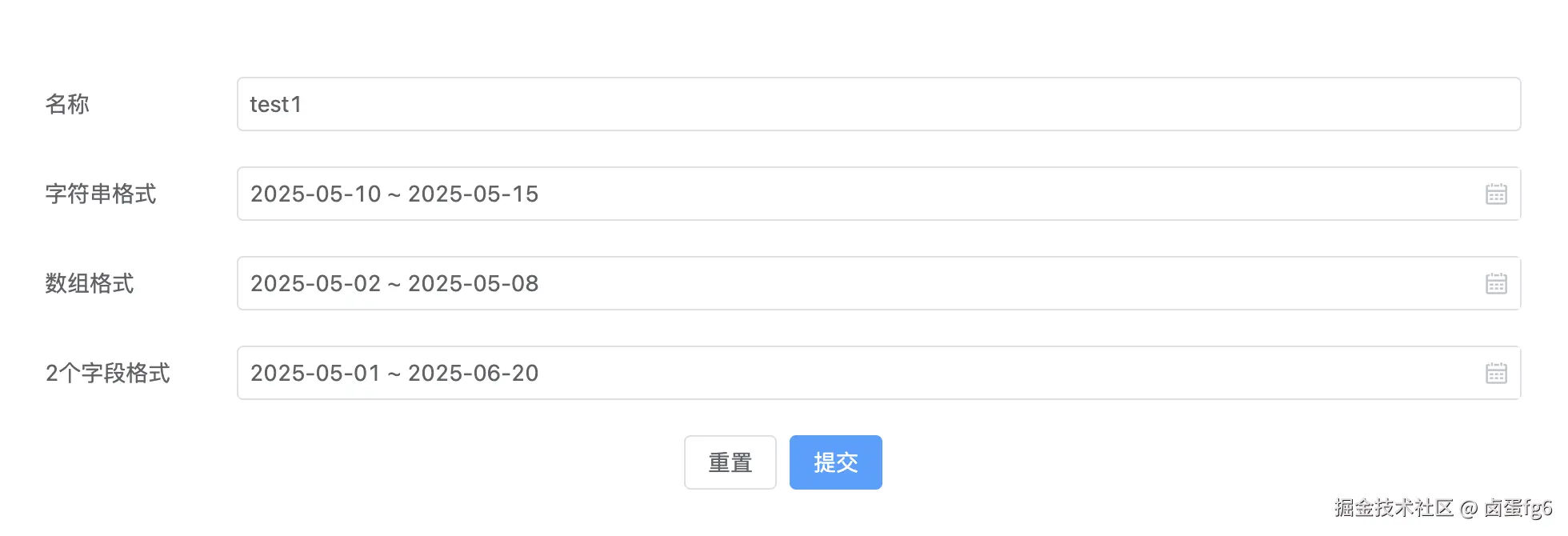
Task: Click the 2个字段格式 label
Action: (108, 373)
